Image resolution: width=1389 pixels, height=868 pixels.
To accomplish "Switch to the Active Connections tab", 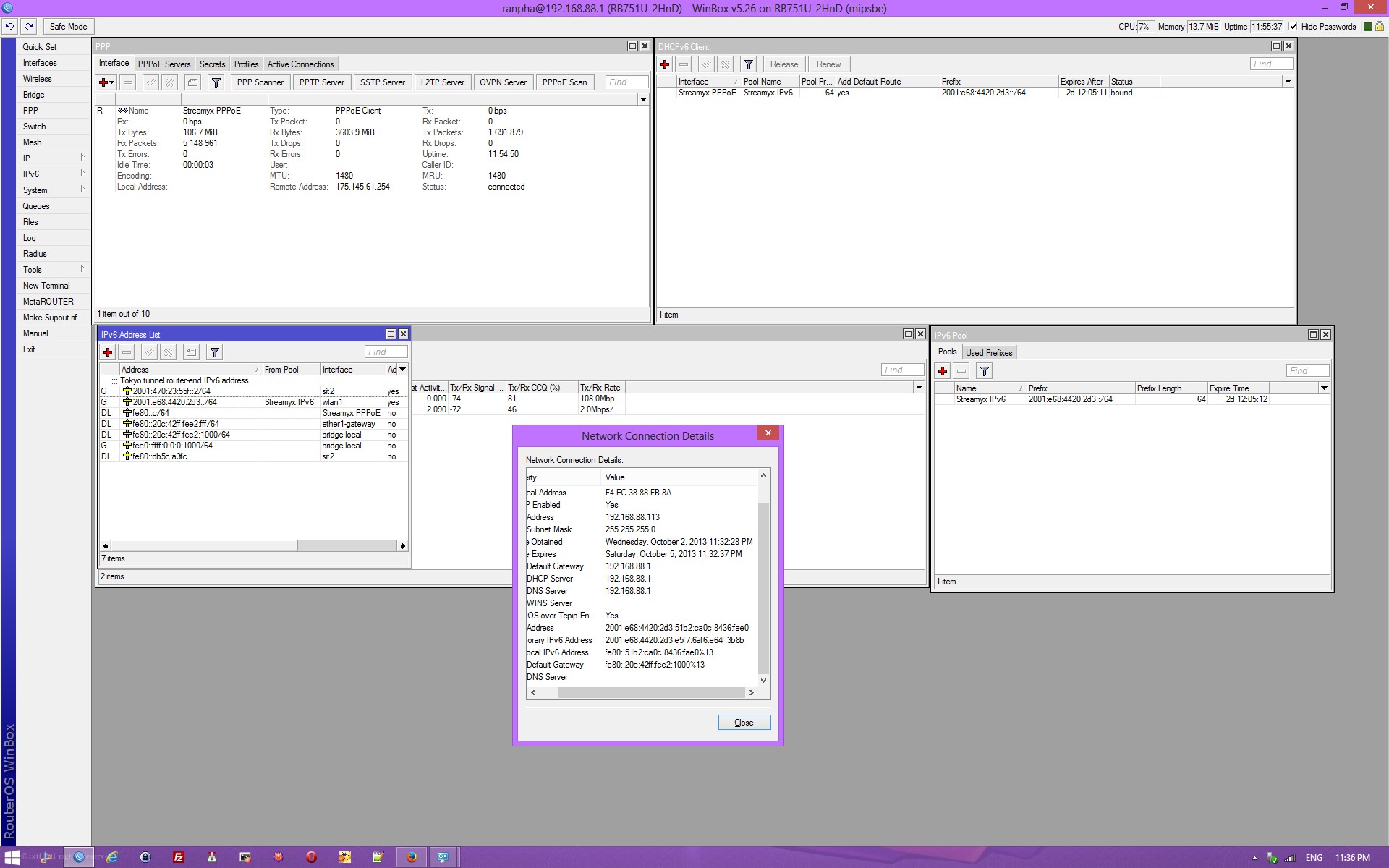I will point(300,64).
